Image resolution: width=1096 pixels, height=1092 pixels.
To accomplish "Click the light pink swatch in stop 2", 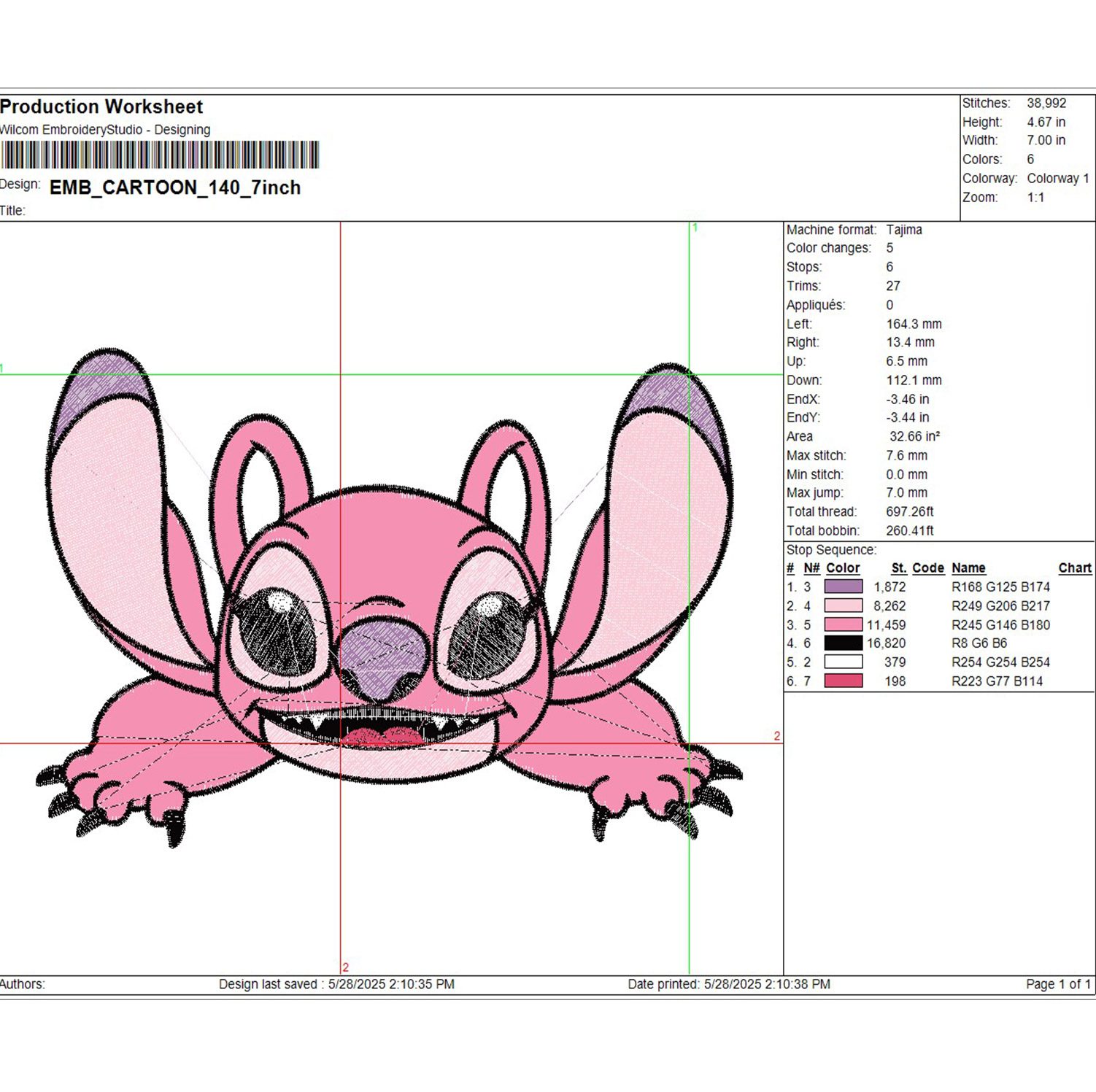I will tap(844, 605).
